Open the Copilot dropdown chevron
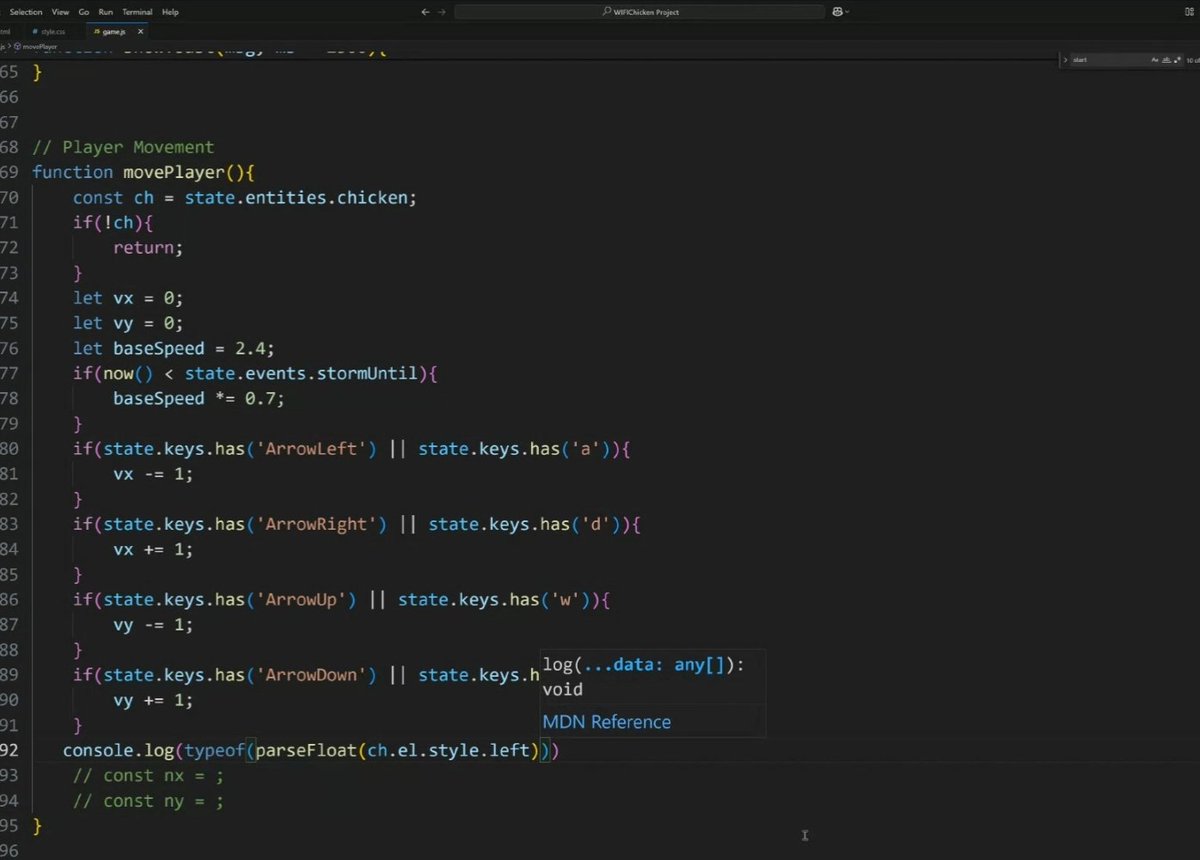The image size is (1200, 860). (x=848, y=10)
